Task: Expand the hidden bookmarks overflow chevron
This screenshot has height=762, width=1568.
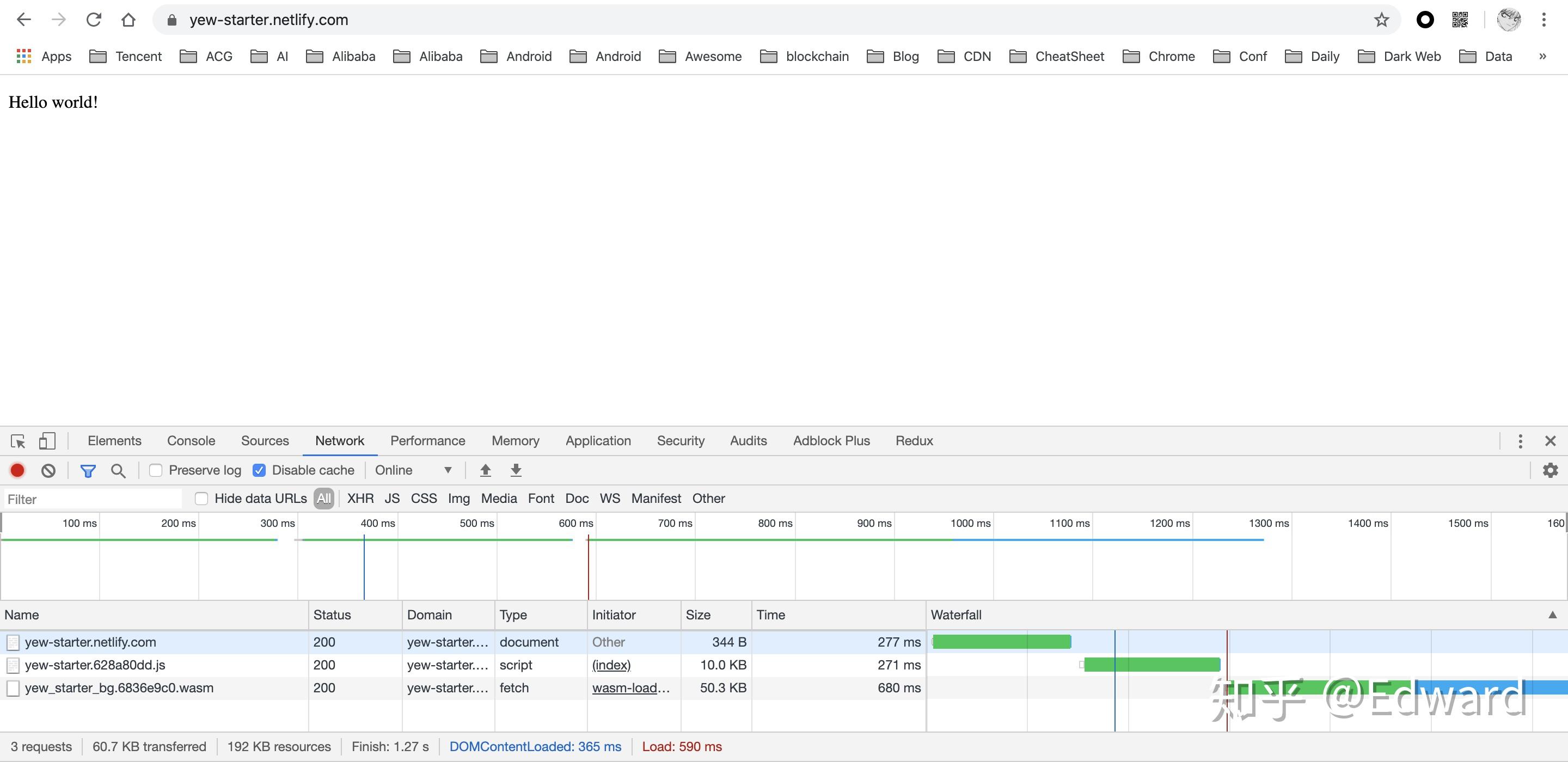Action: [x=1542, y=56]
